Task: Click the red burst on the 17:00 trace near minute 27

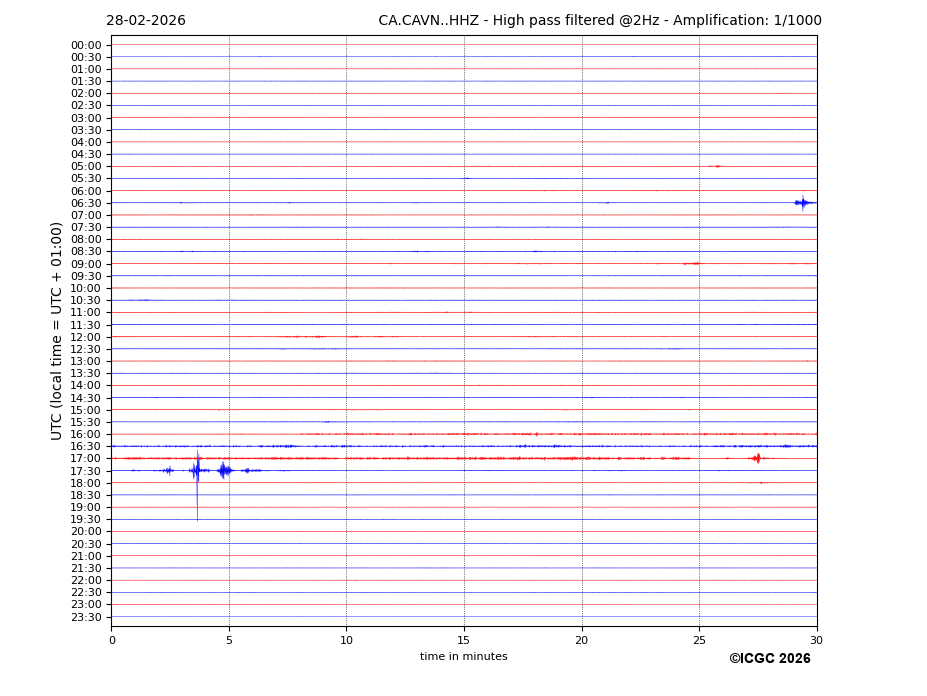Action: point(757,458)
